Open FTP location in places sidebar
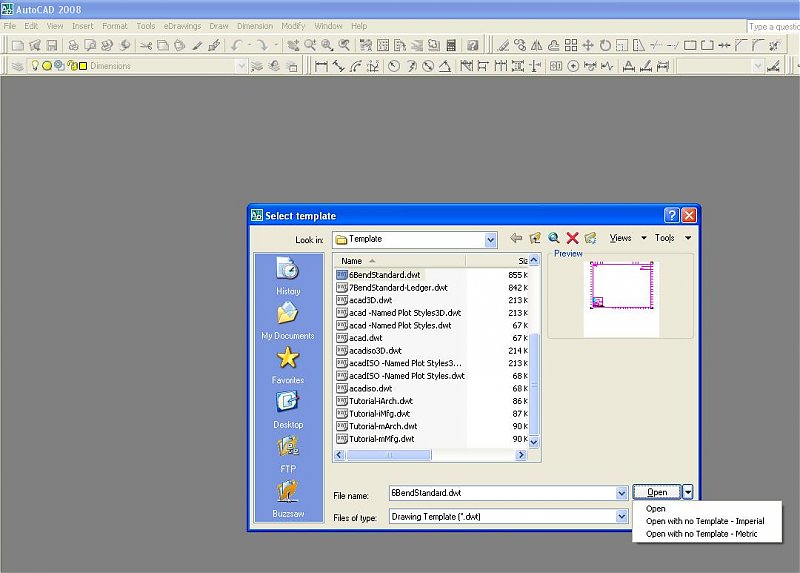Image resolution: width=800 pixels, height=573 pixels. click(x=288, y=454)
